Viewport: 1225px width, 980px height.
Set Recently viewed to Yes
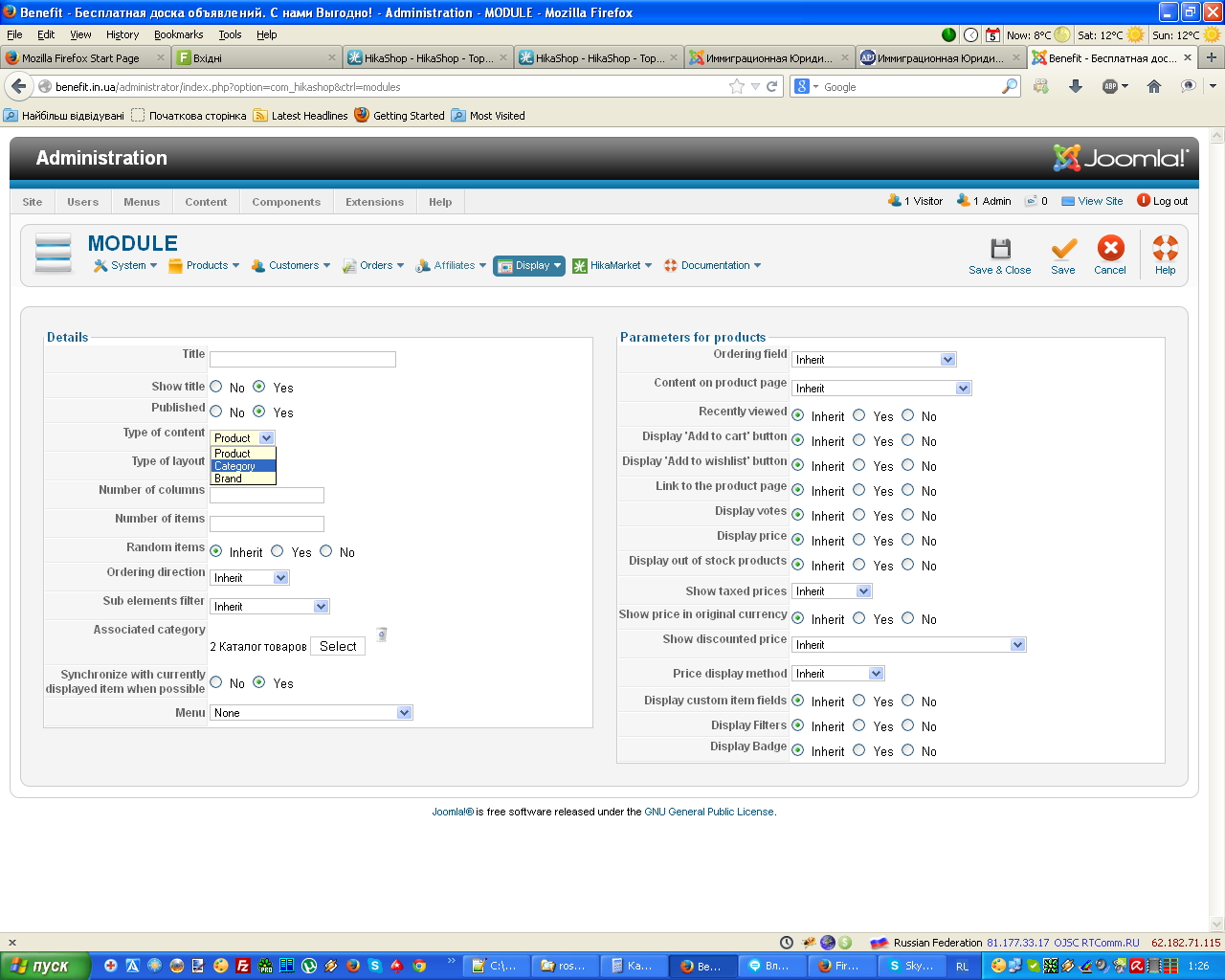[x=859, y=415]
